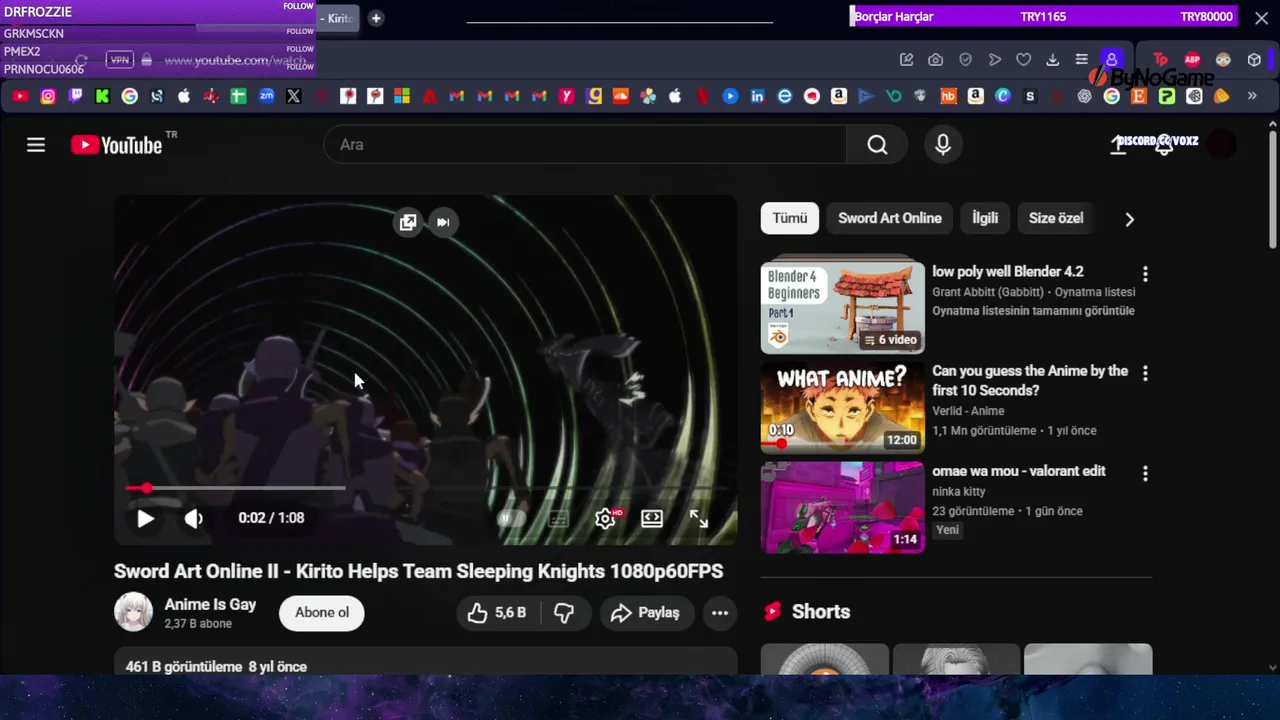Expand the bookmarks overflow chevron
The height and width of the screenshot is (720, 1280).
click(x=1252, y=97)
